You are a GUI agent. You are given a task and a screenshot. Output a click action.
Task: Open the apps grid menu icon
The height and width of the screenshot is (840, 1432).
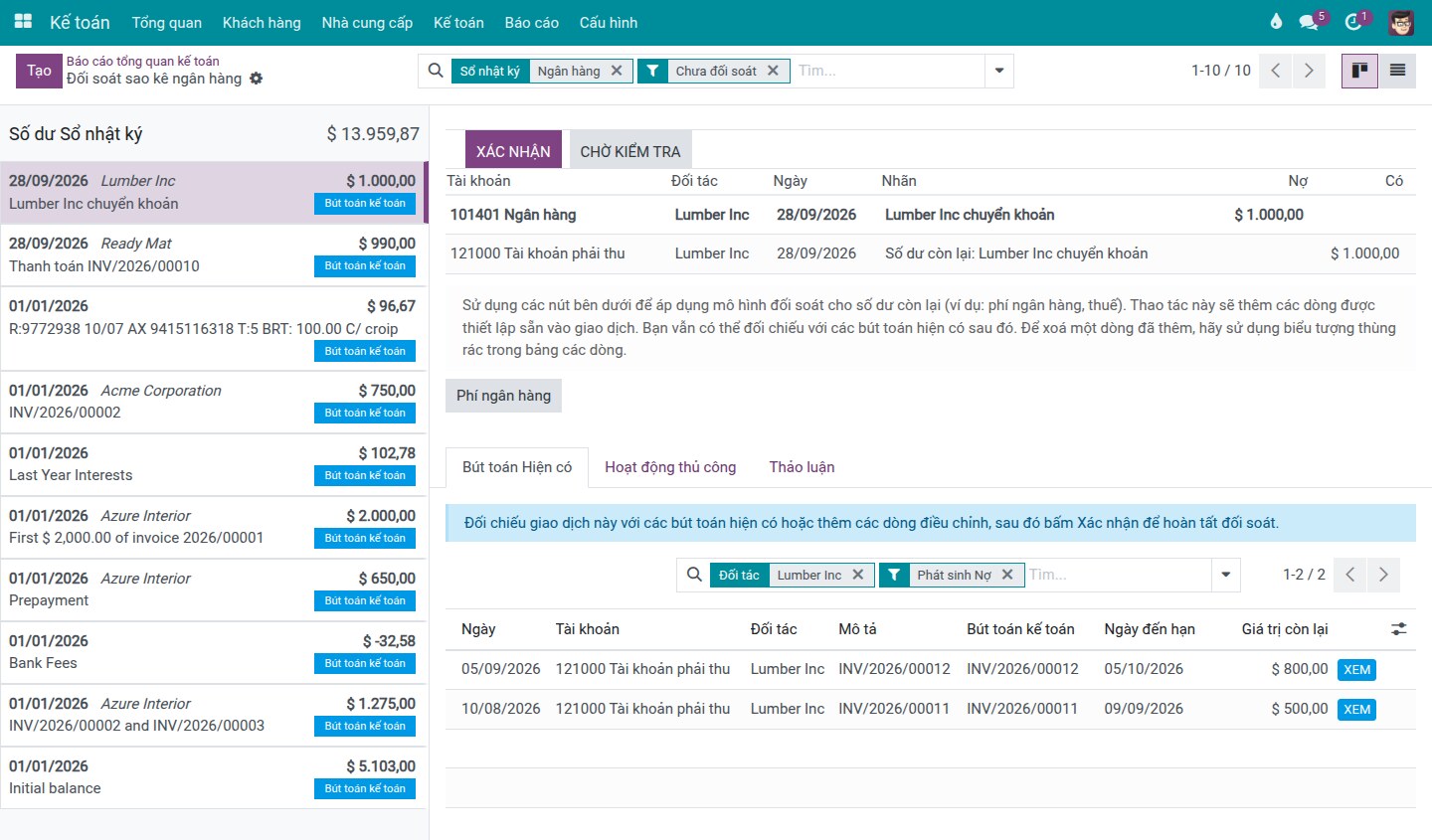coord(23,21)
